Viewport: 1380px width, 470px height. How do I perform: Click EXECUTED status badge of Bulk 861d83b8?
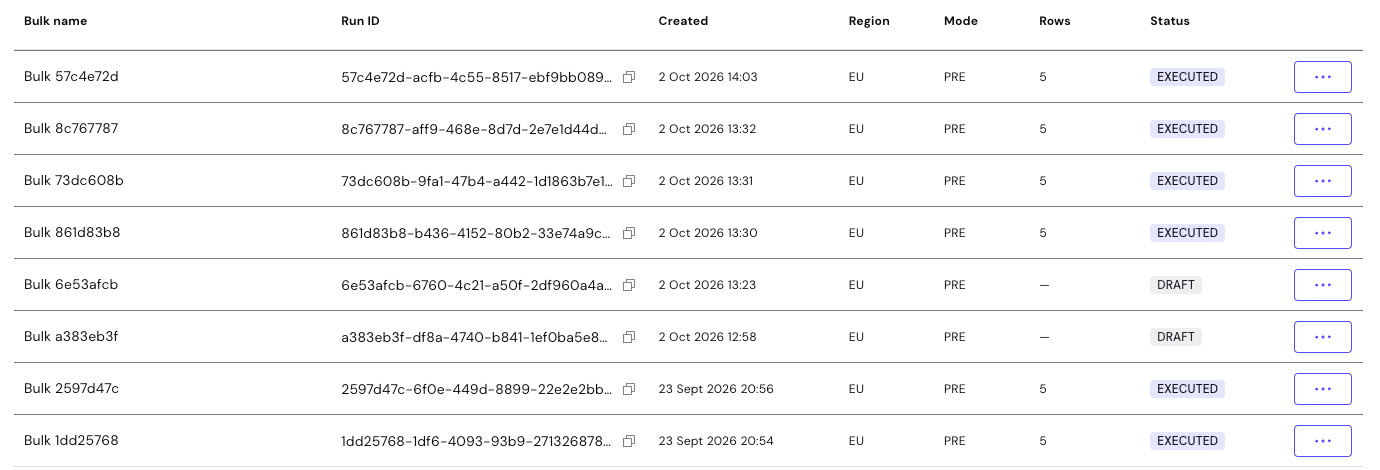click(x=1187, y=233)
